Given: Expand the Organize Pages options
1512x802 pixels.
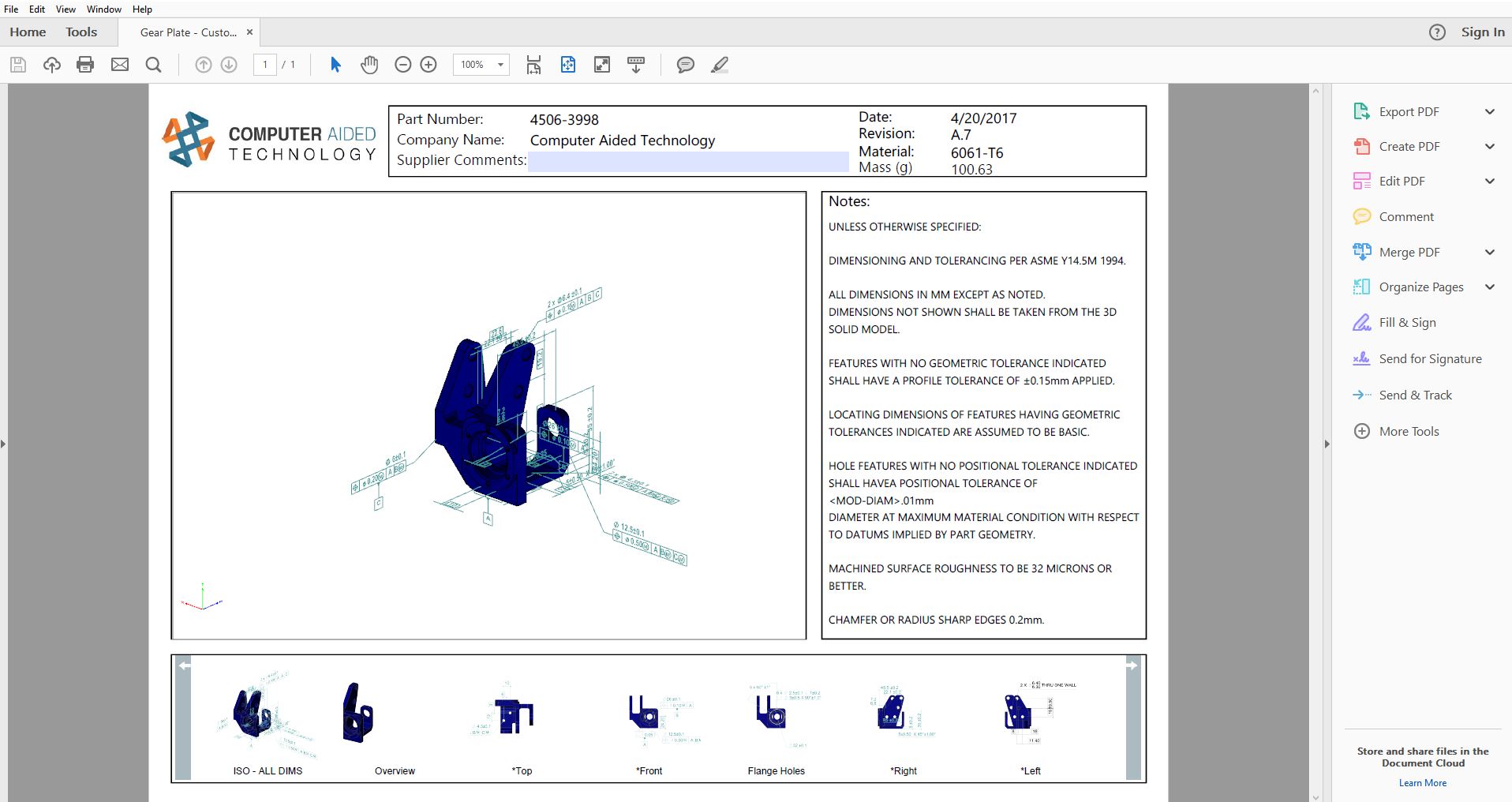Looking at the screenshot, I should tap(1489, 287).
